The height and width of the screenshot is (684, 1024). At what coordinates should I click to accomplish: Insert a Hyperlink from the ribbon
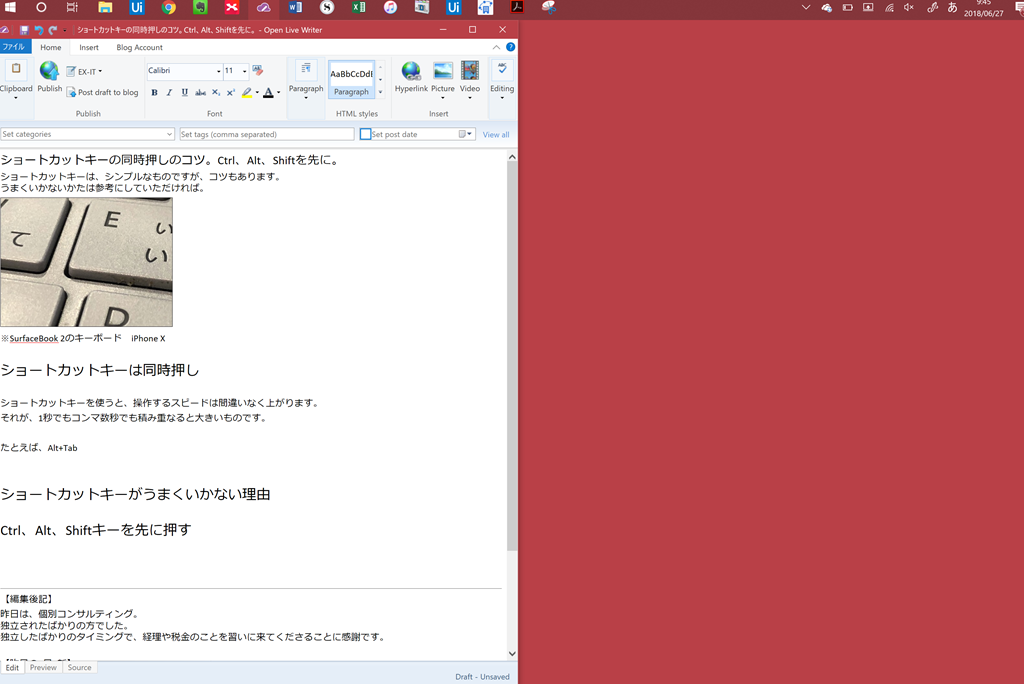coord(410,71)
